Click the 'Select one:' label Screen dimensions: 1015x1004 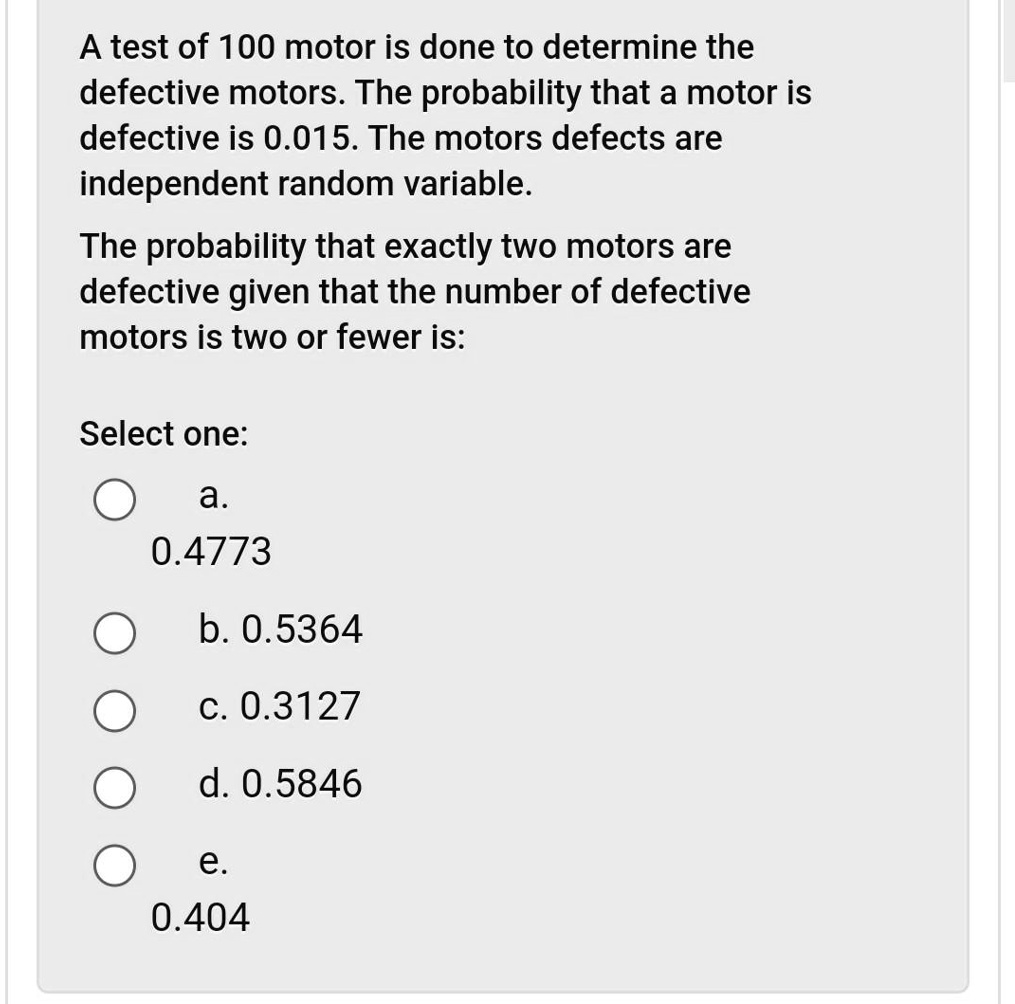(x=163, y=434)
